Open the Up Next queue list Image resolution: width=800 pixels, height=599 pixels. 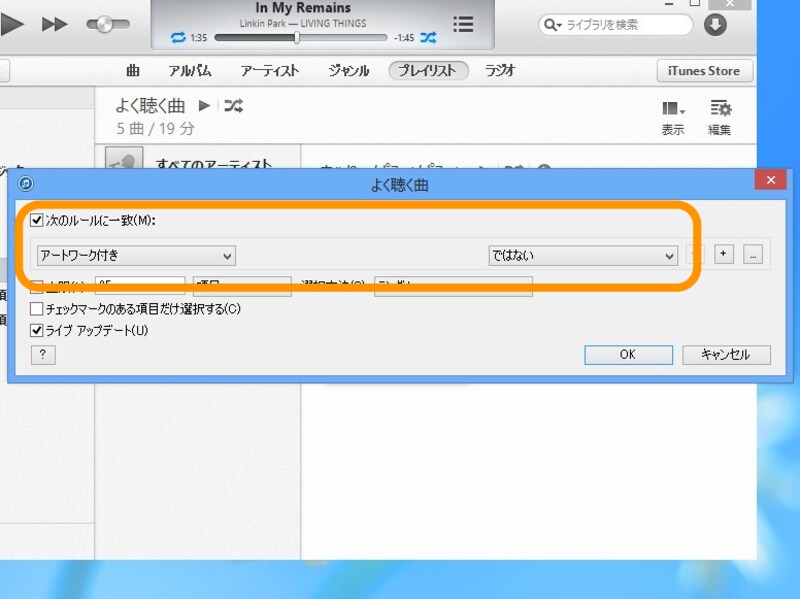pos(463,24)
